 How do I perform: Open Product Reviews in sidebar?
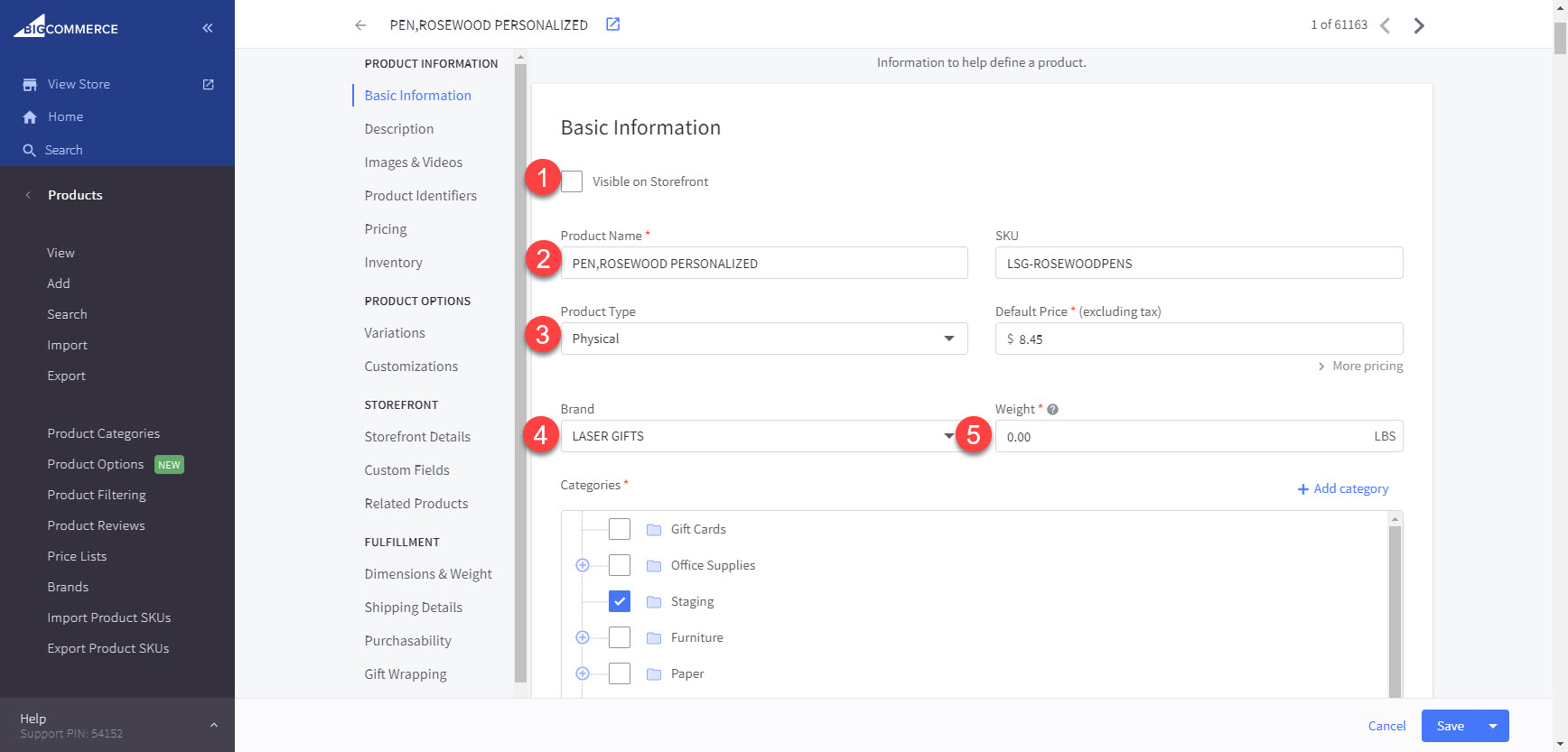click(96, 525)
